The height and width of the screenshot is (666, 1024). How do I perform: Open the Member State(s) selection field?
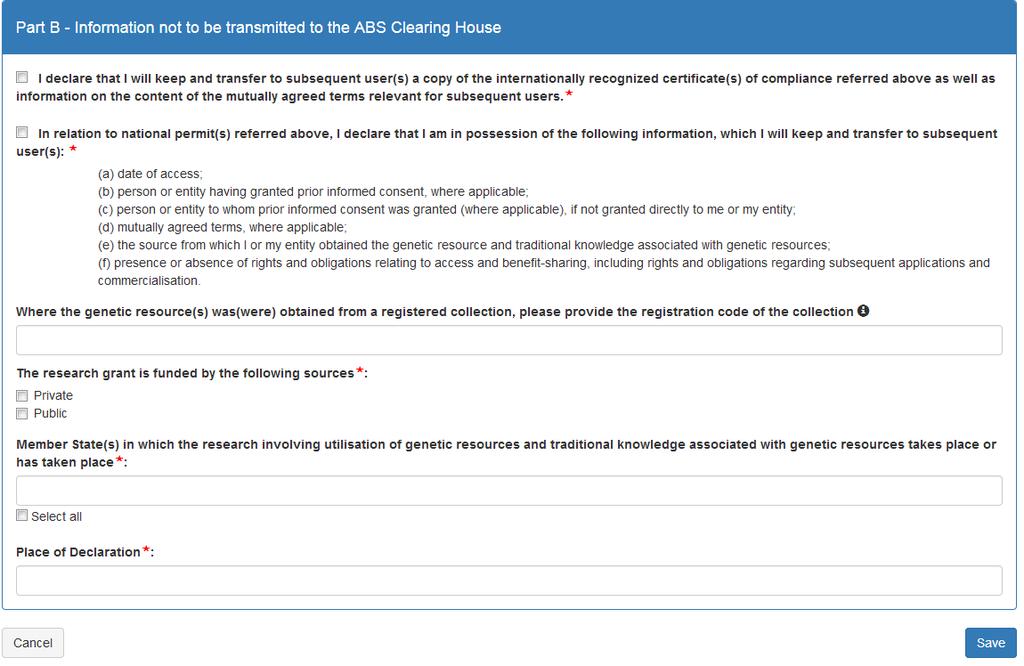point(509,490)
